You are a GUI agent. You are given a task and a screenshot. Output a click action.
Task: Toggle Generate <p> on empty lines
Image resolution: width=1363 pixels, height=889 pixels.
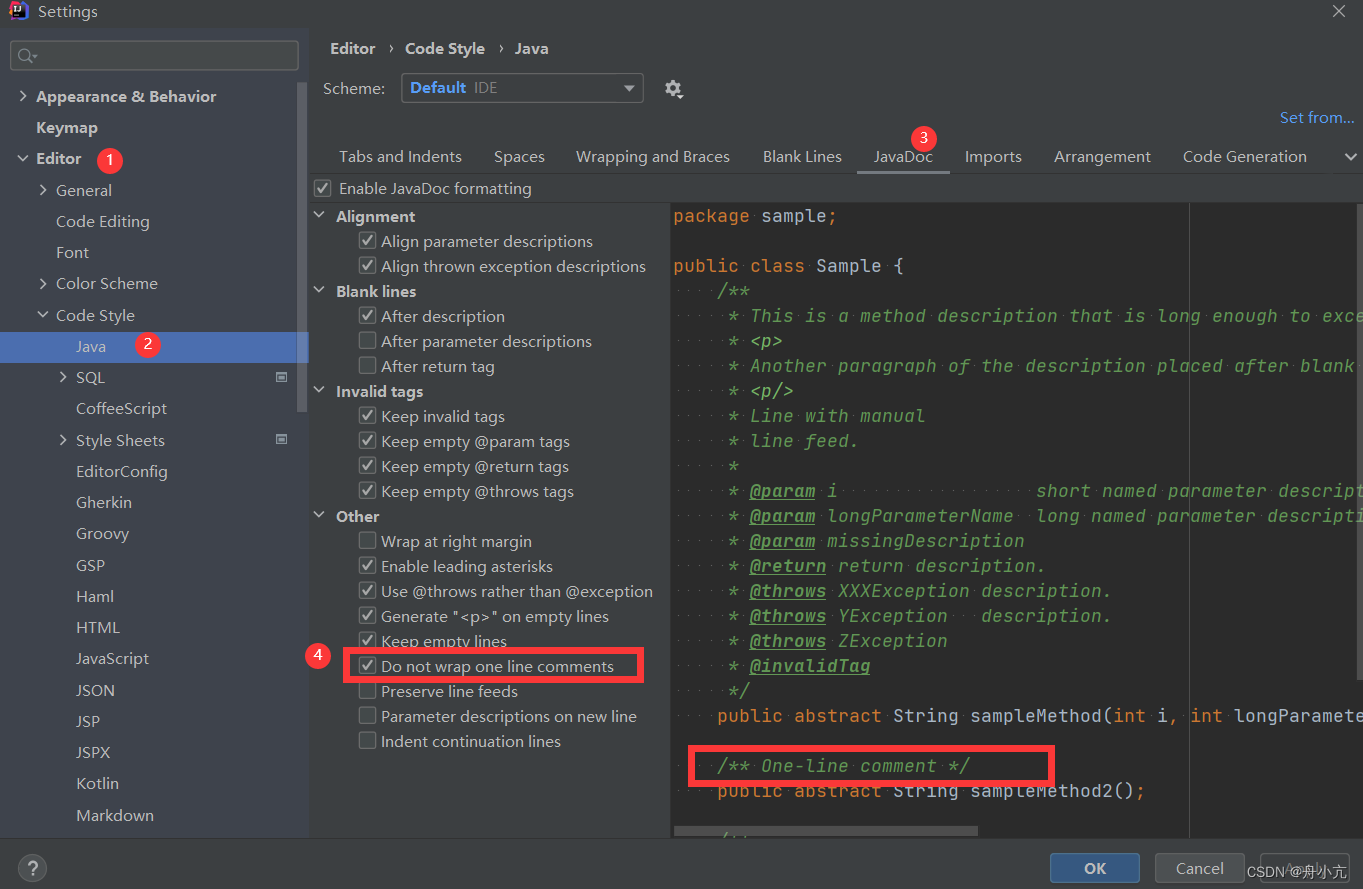(368, 616)
